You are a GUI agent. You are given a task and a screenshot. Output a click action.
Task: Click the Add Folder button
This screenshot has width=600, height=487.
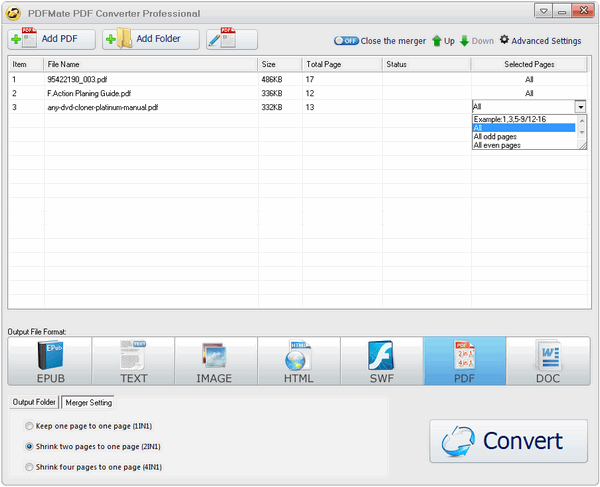pyautogui.click(x=150, y=39)
